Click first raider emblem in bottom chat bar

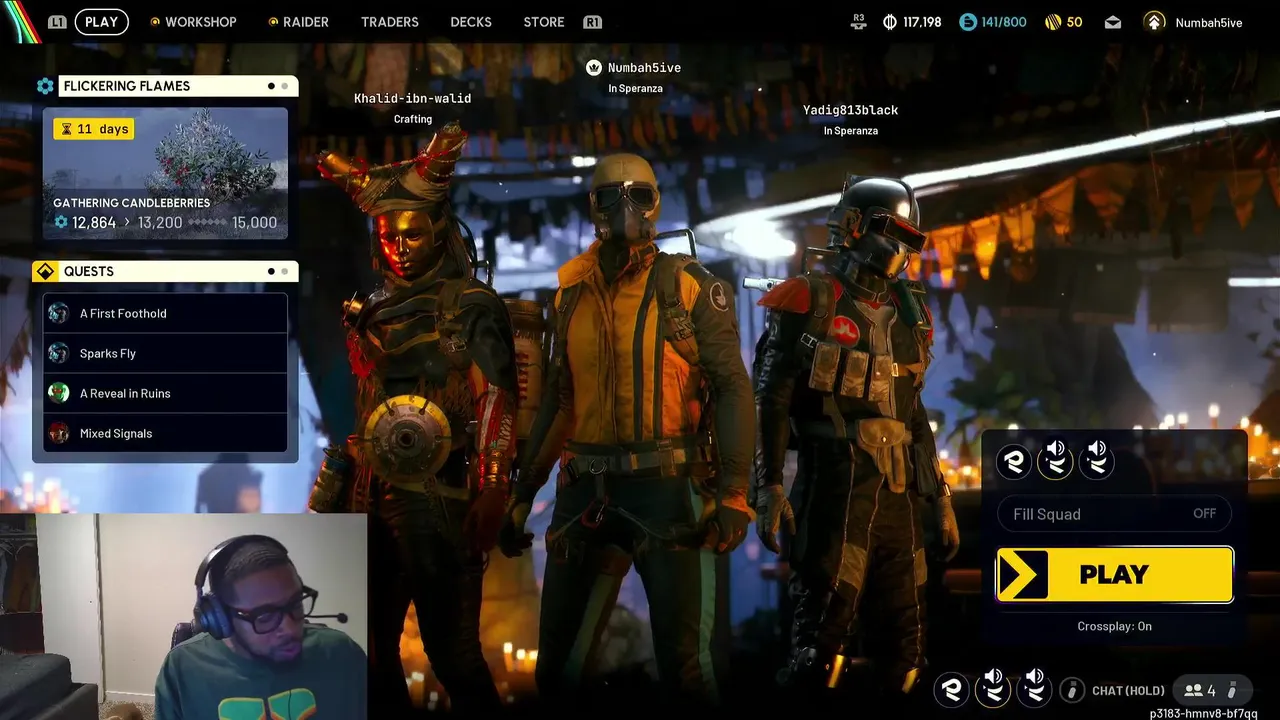pos(952,690)
